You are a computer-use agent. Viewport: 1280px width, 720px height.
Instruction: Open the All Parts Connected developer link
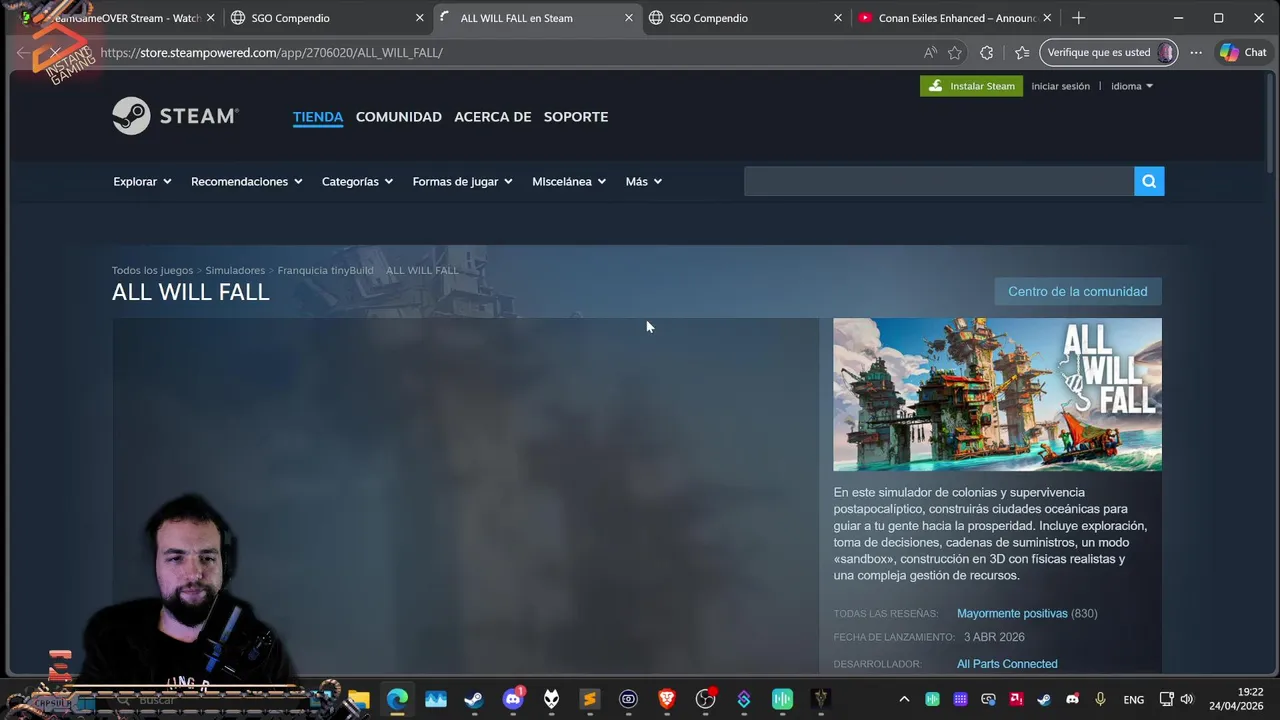pyautogui.click(x=1007, y=664)
